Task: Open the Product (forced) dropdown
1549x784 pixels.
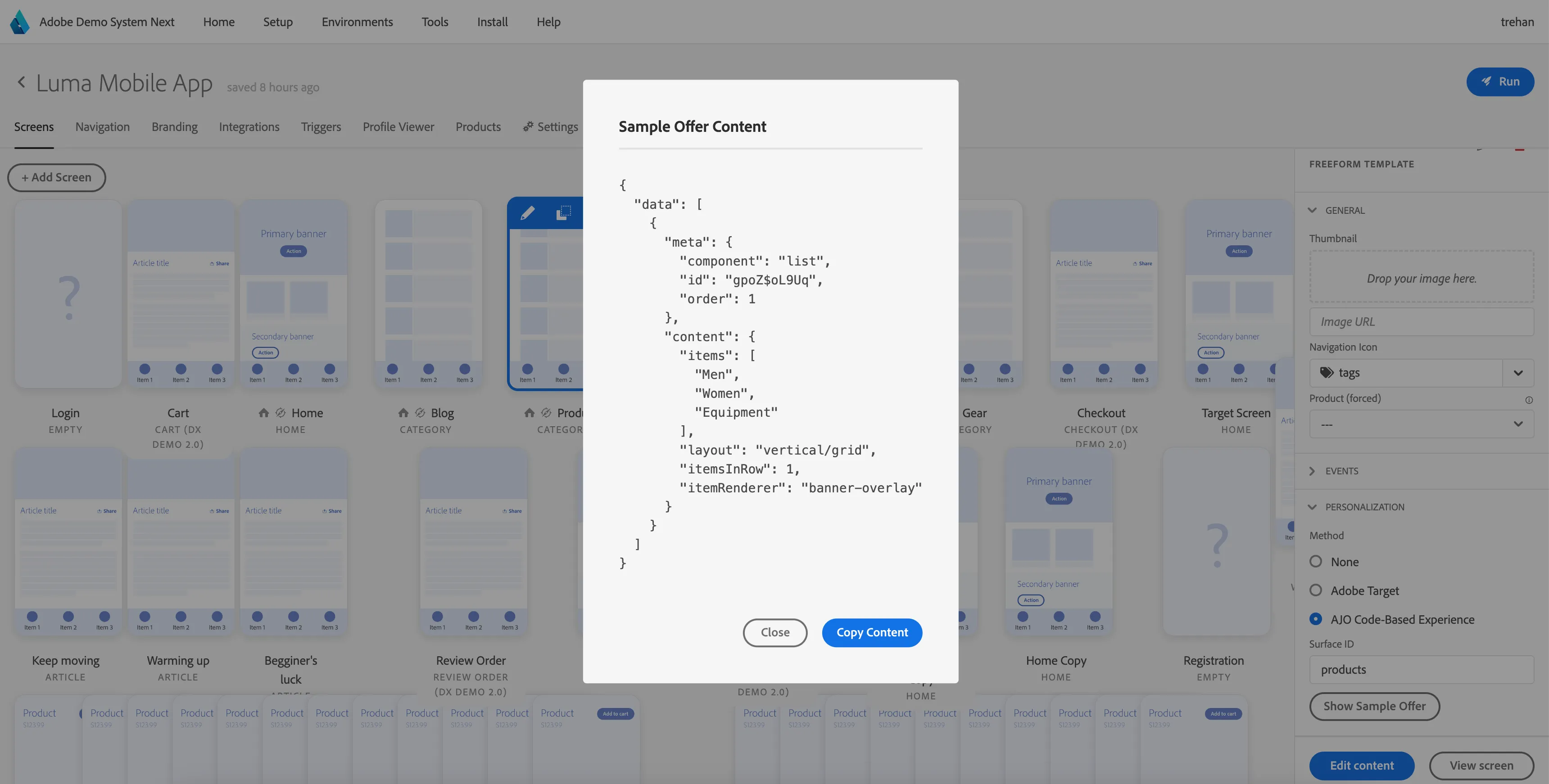Action: click(1422, 424)
